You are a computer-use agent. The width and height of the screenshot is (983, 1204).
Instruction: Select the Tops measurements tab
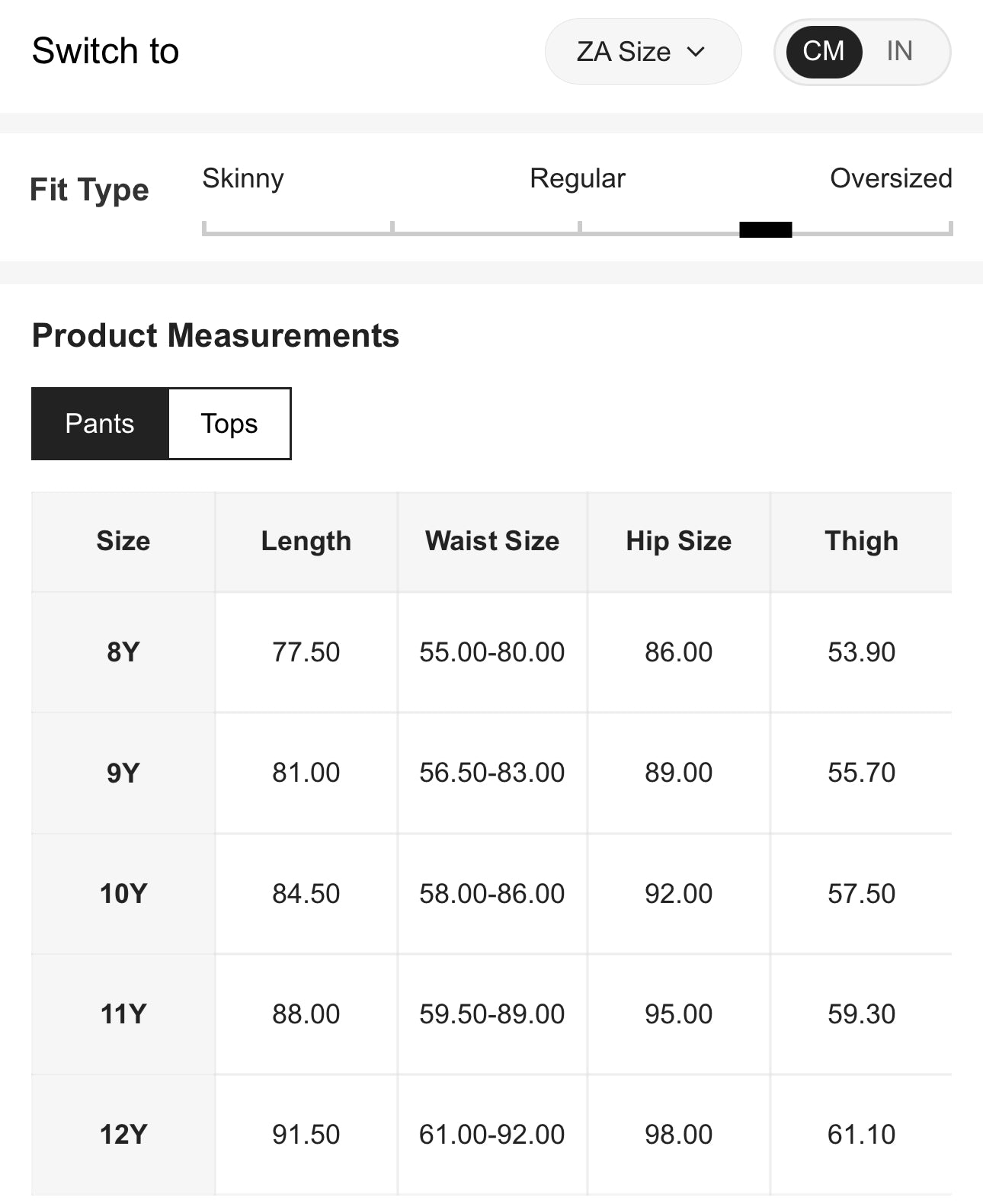tap(229, 424)
